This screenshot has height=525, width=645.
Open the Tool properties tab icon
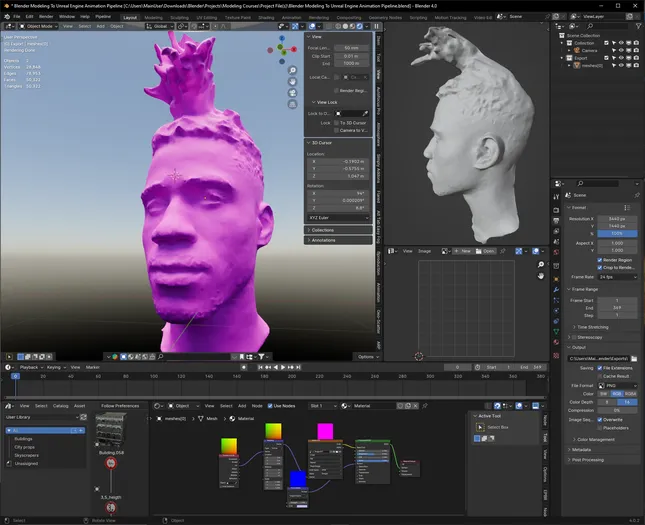pos(556,197)
